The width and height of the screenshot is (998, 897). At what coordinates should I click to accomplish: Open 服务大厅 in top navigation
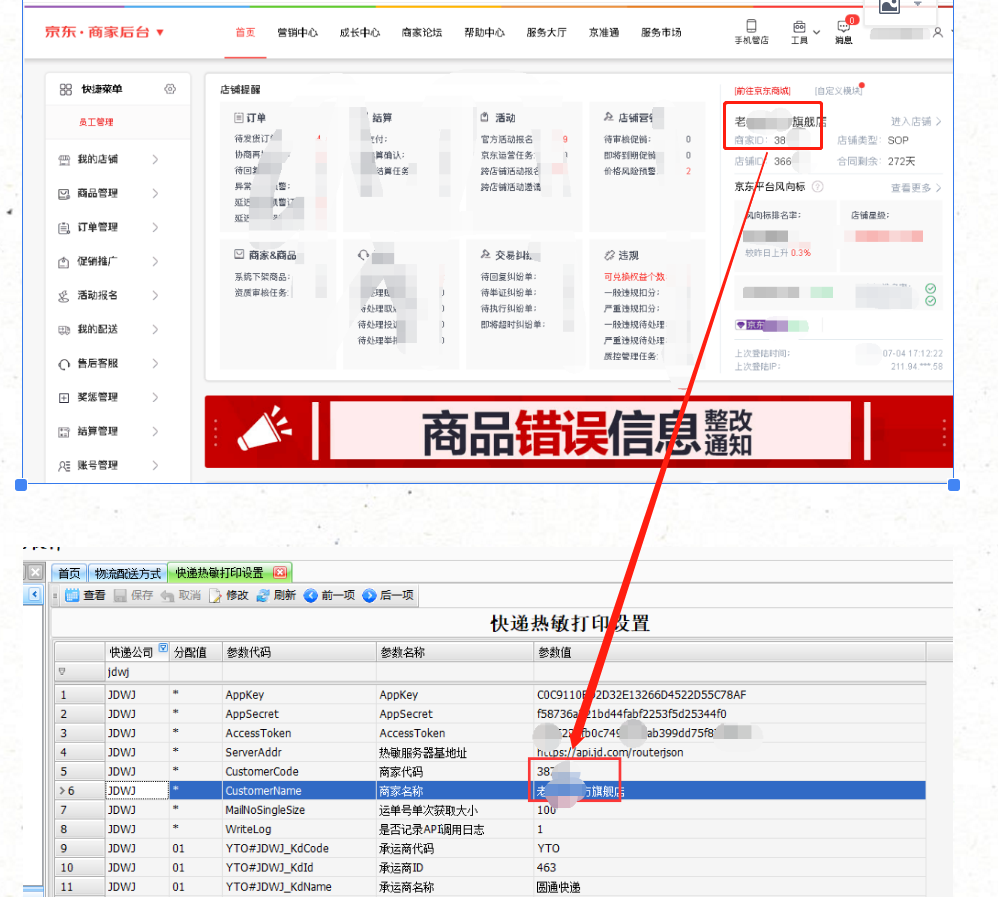546,32
